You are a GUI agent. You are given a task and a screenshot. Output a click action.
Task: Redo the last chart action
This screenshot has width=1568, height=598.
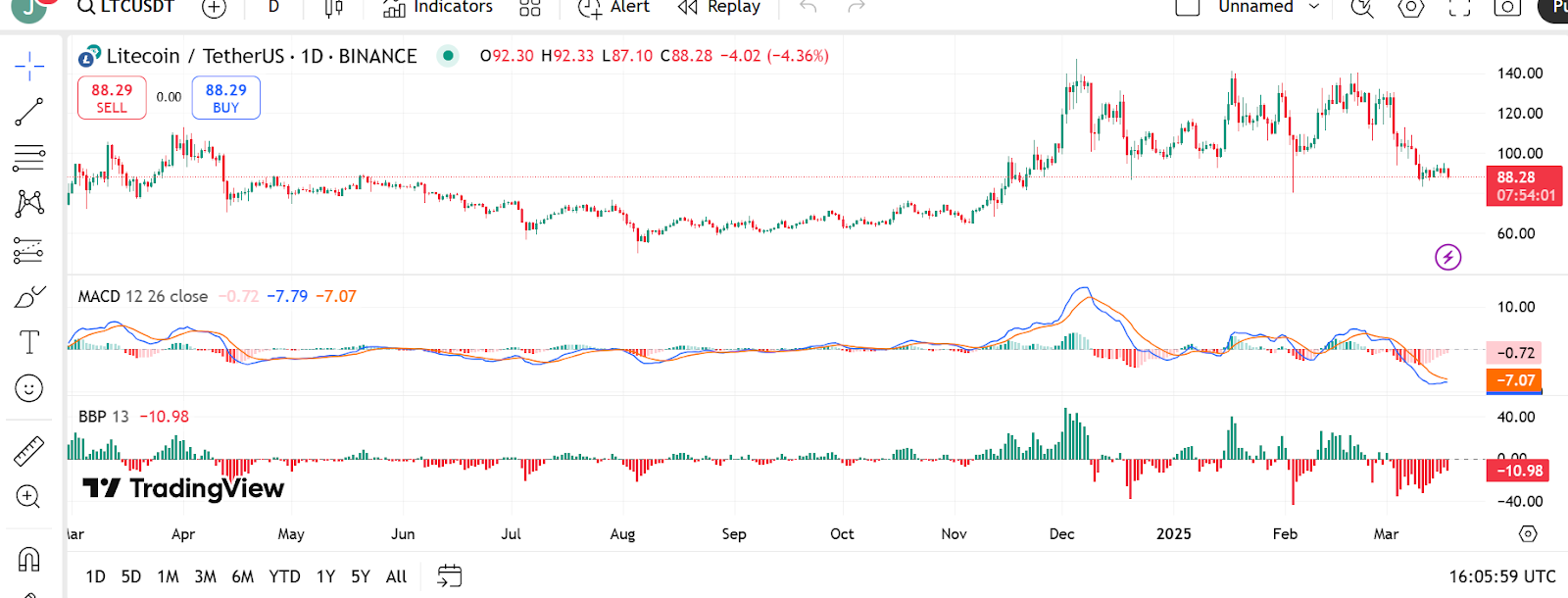857,7
